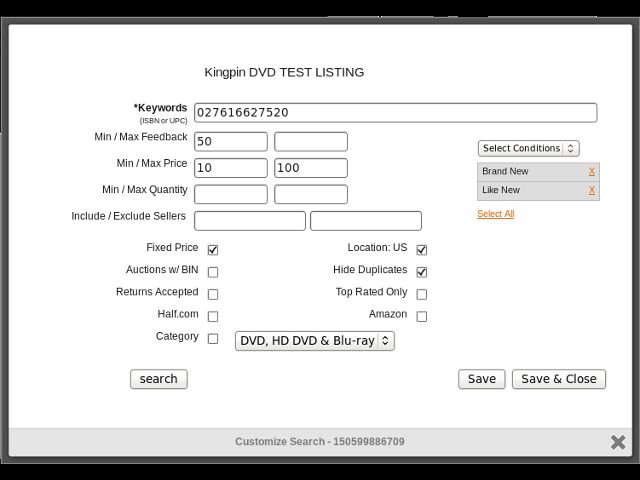Uncheck the Fixed Price checkbox
The height and width of the screenshot is (480, 640).
(x=213, y=250)
